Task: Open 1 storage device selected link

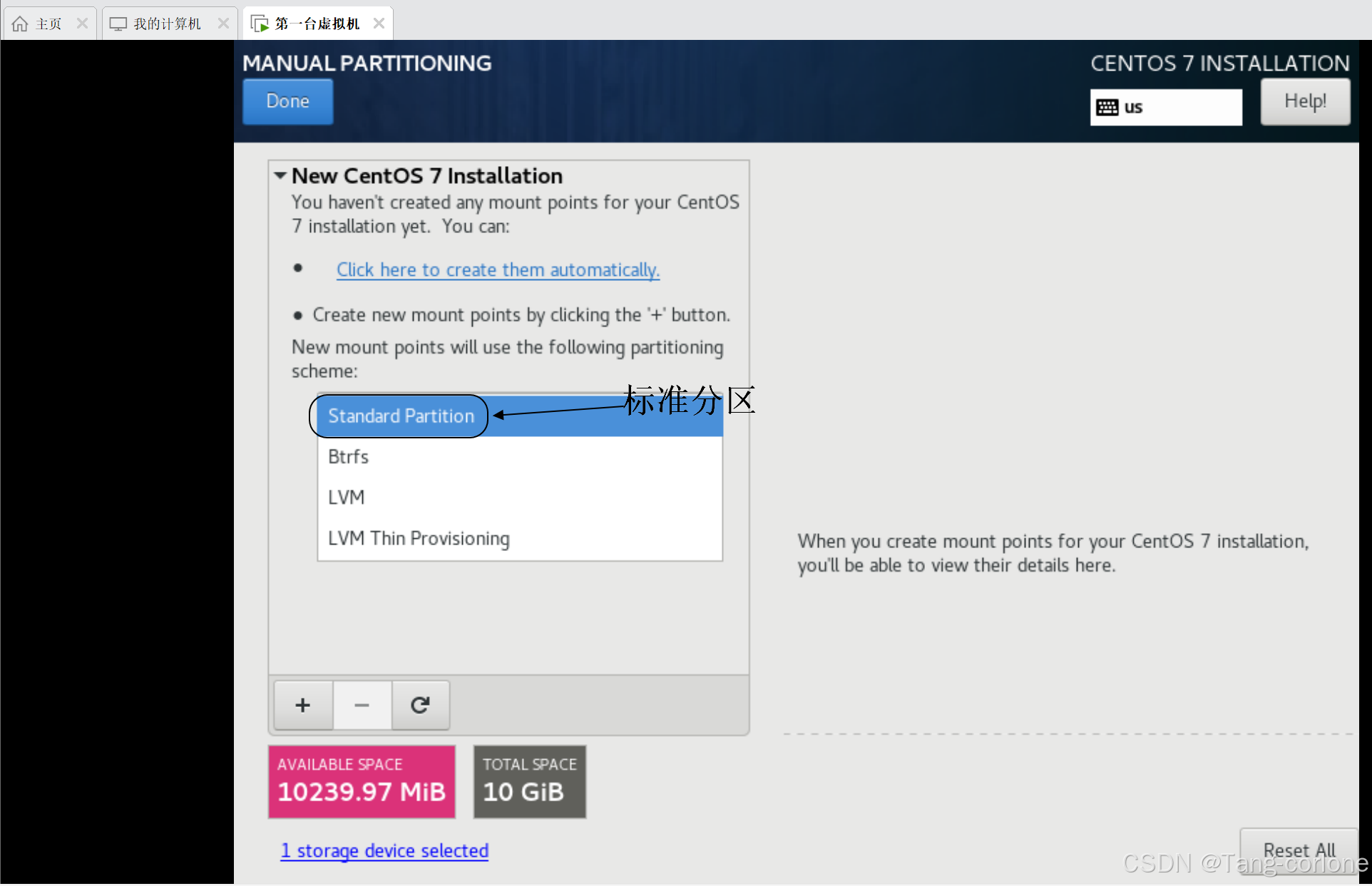Action: [x=384, y=850]
